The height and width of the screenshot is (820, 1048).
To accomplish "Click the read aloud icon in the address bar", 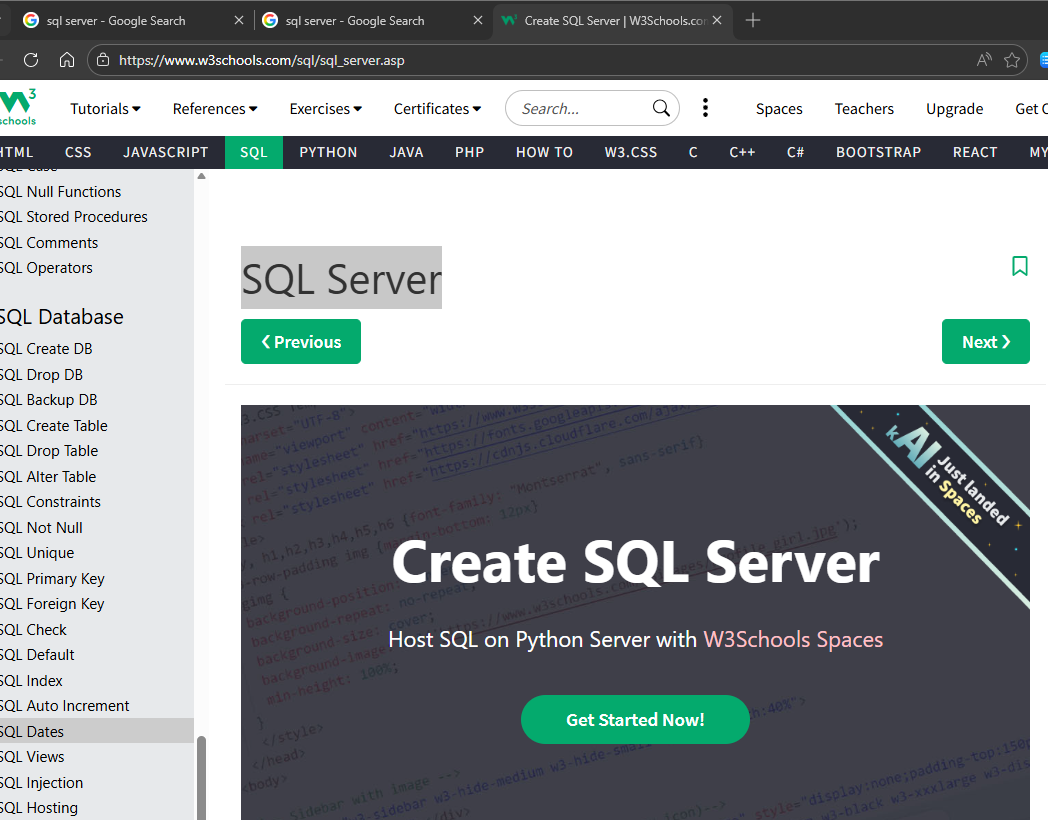I will pos(984,60).
